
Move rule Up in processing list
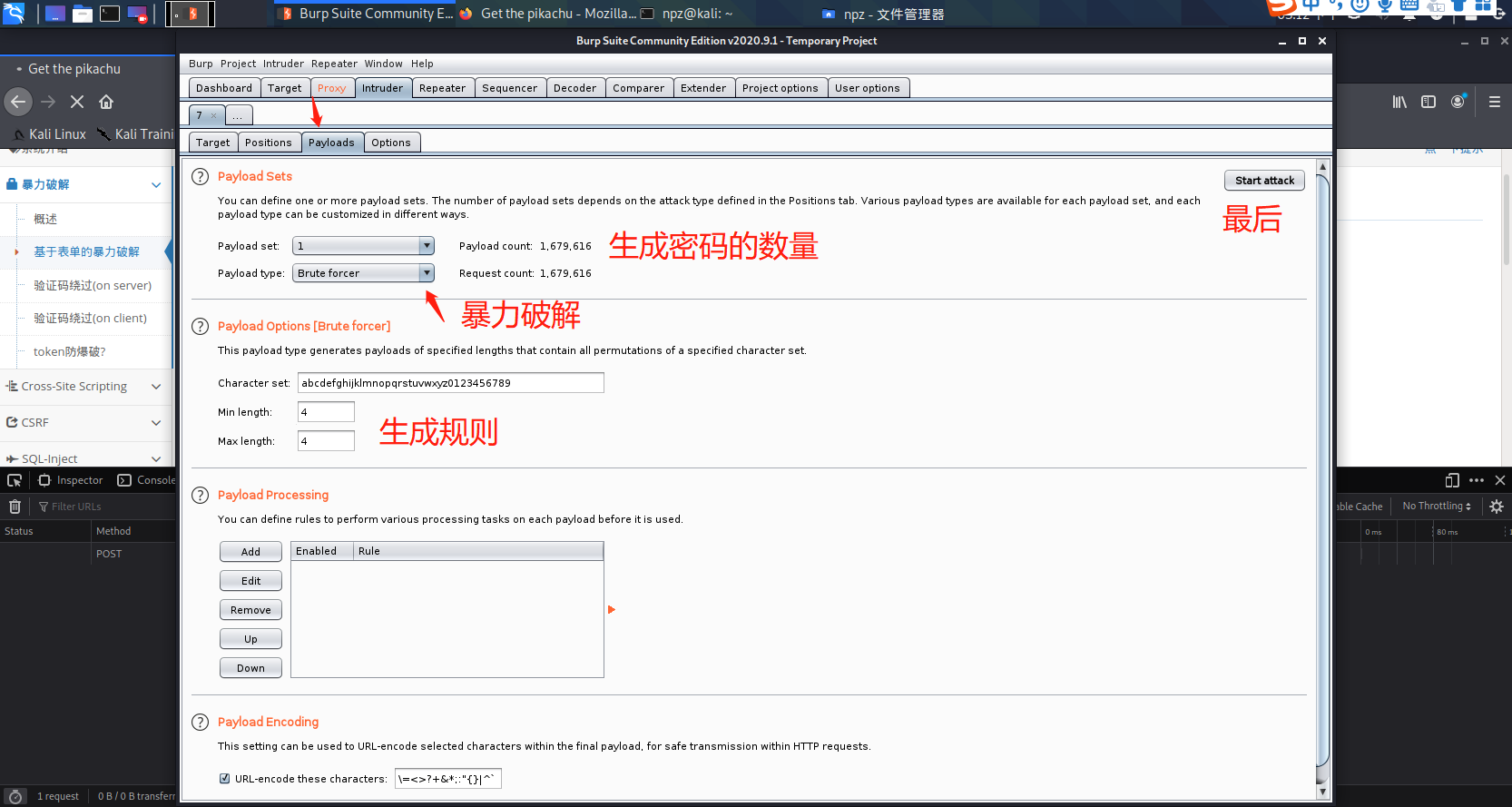(250, 639)
